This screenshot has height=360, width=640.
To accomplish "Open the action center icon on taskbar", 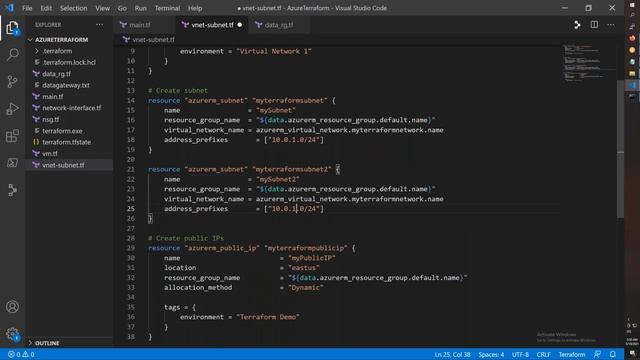I will pyautogui.click(x=632, y=354).
